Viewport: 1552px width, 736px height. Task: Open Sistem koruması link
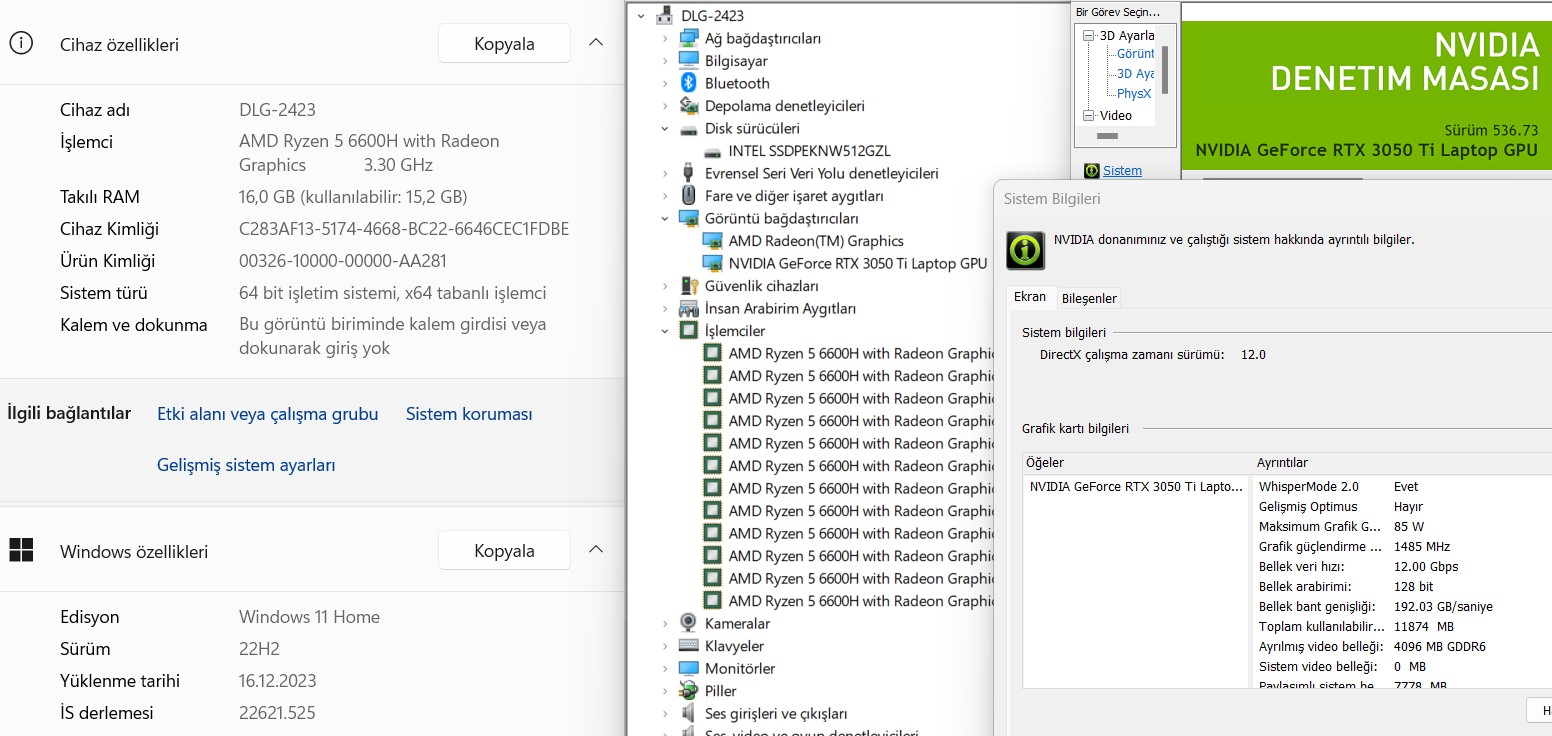(x=469, y=414)
